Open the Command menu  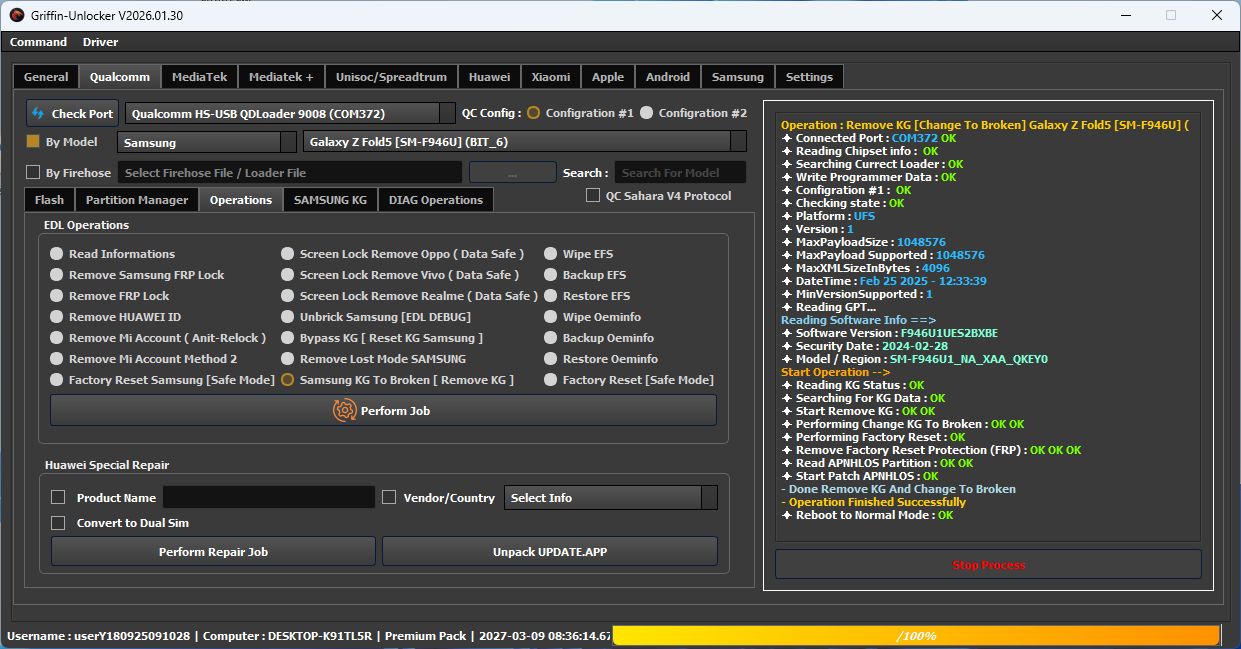pos(38,42)
